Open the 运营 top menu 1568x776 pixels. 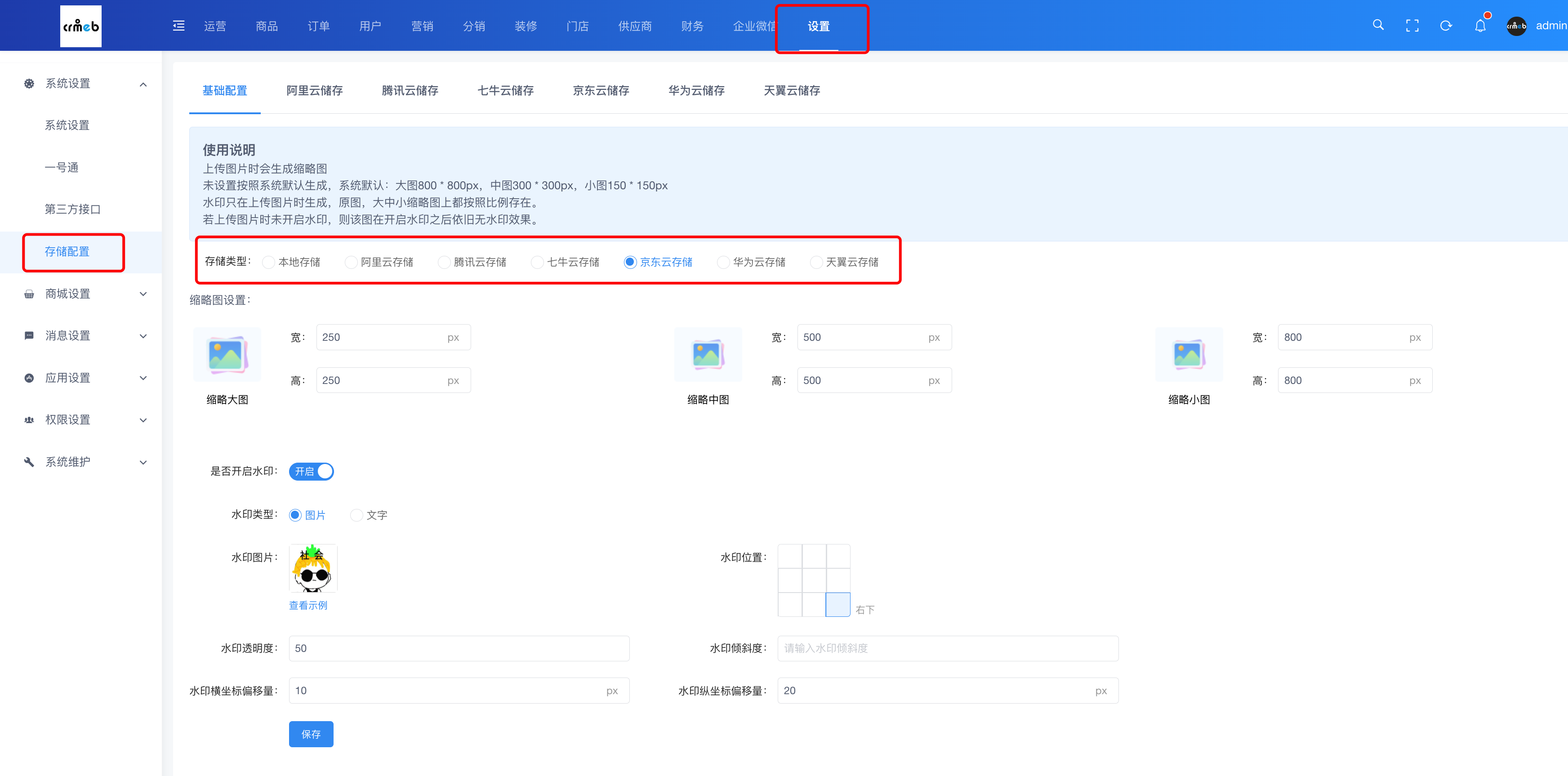tap(215, 26)
